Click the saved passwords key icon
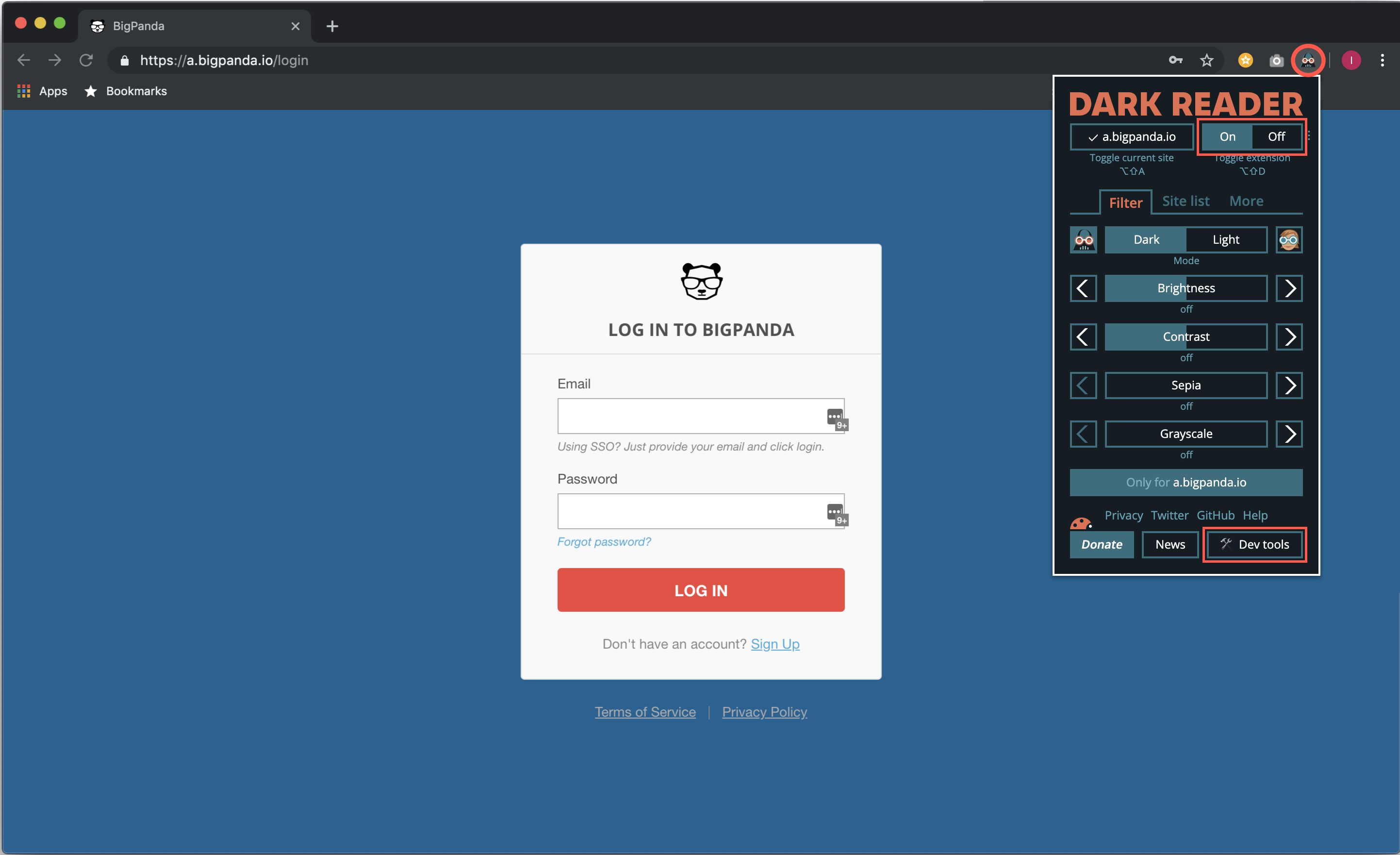The width and height of the screenshot is (1400, 855). click(1175, 60)
